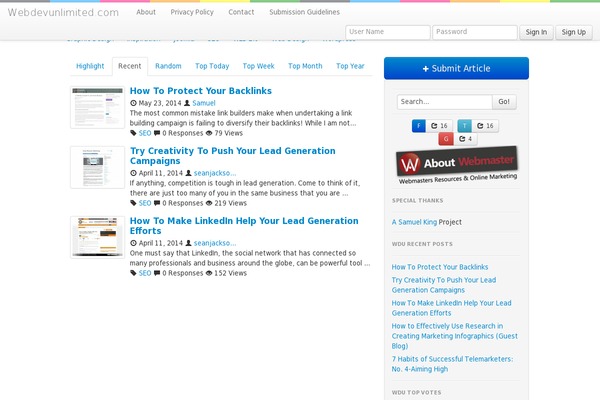The width and height of the screenshot is (600, 400).
Task: Open article How To Protect Your Backlinks
Action: click(201, 91)
